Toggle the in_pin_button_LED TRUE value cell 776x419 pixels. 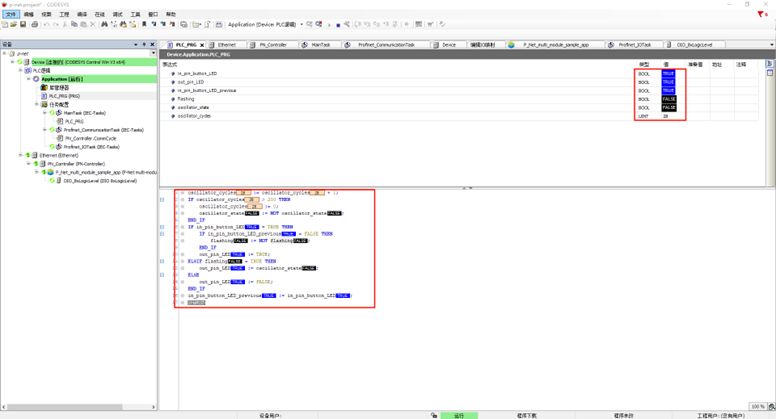coord(668,74)
